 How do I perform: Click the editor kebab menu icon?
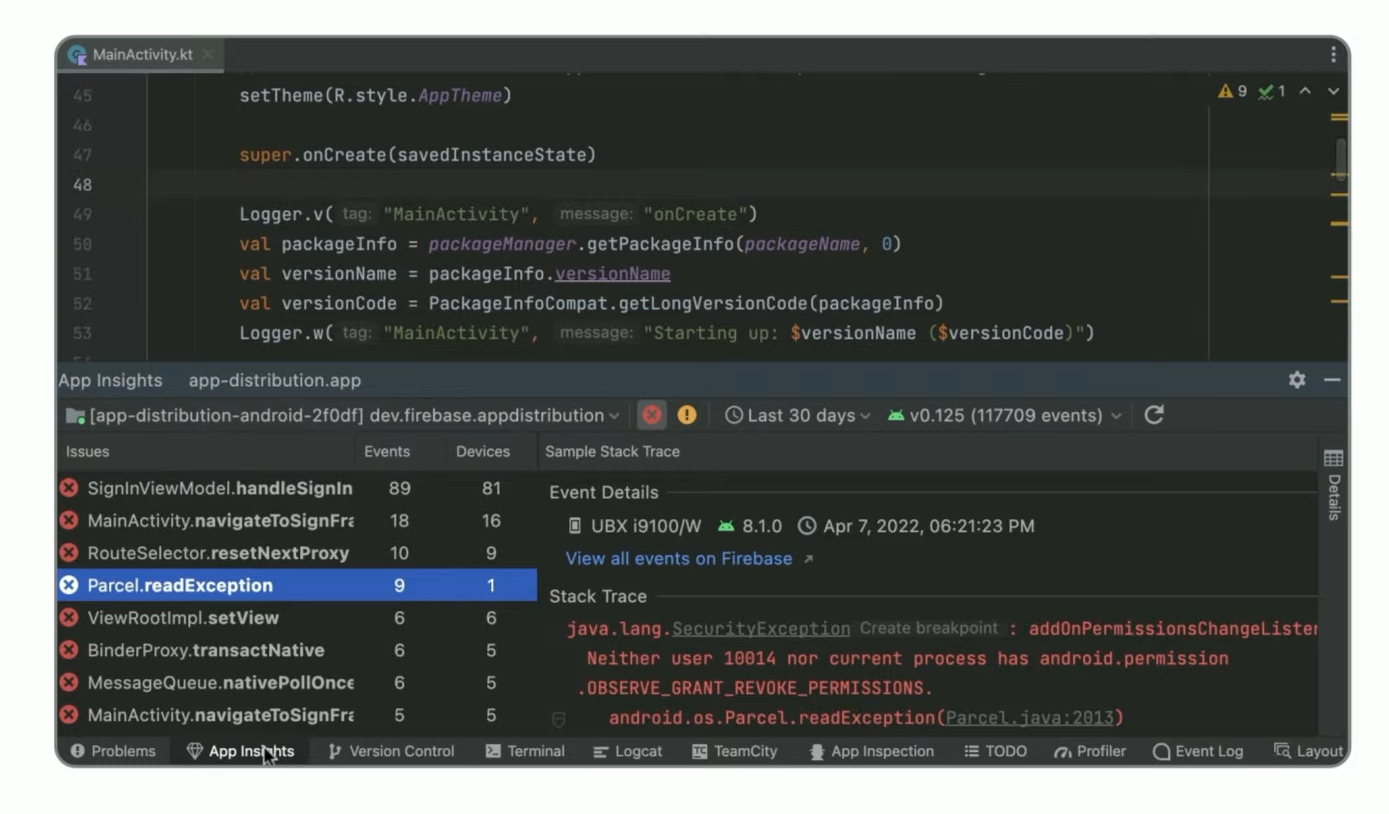point(1333,55)
